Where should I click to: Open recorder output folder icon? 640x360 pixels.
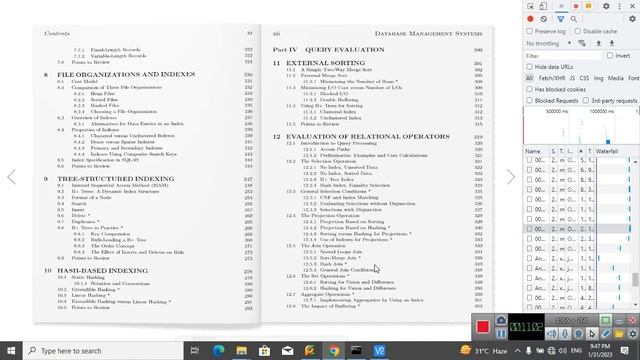pos(619,333)
